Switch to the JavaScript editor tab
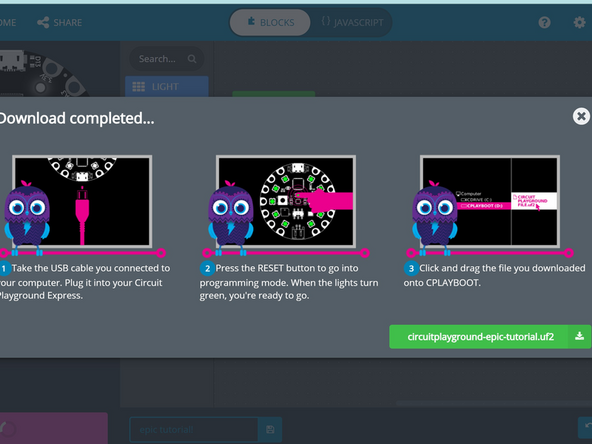Image resolution: width=592 pixels, height=444 pixels. coord(352,23)
